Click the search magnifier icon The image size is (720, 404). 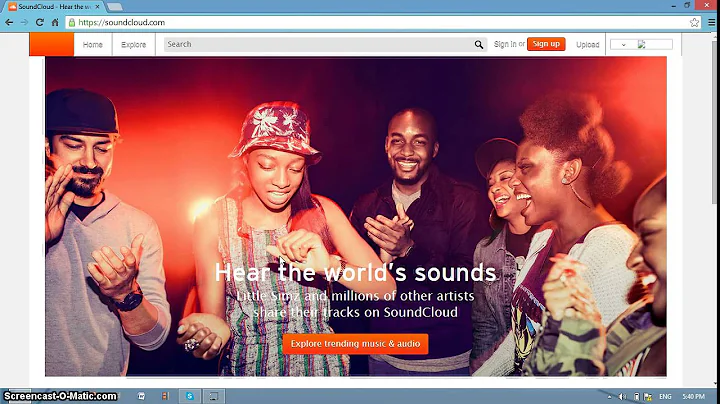coord(478,45)
